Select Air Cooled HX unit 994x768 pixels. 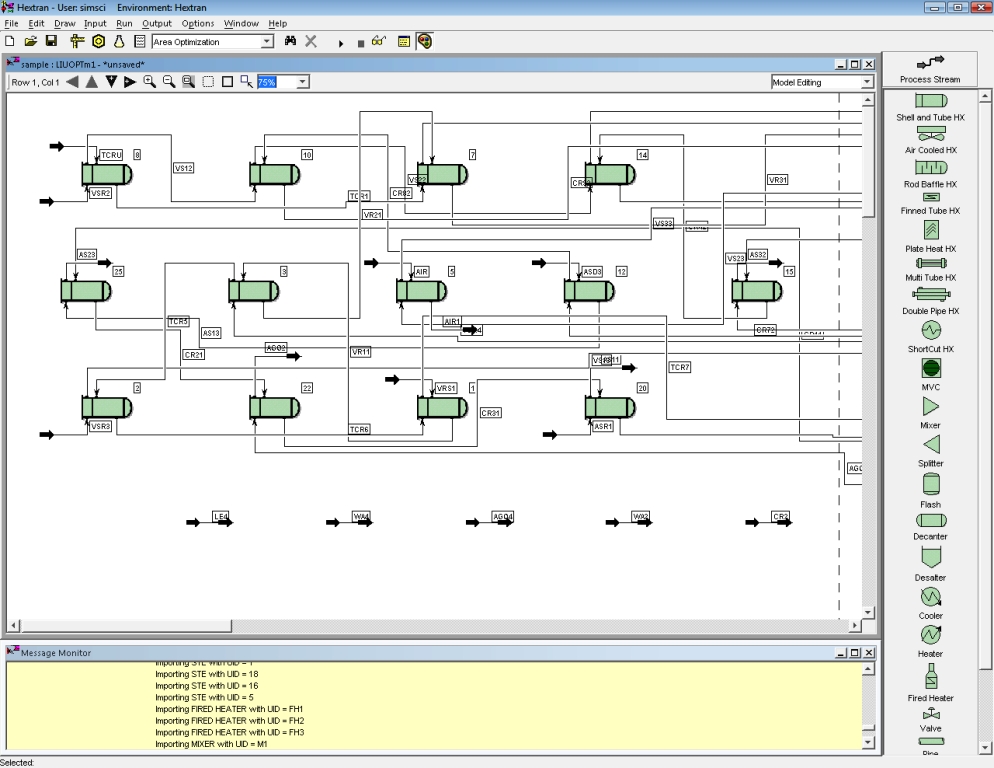click(931, 134)
